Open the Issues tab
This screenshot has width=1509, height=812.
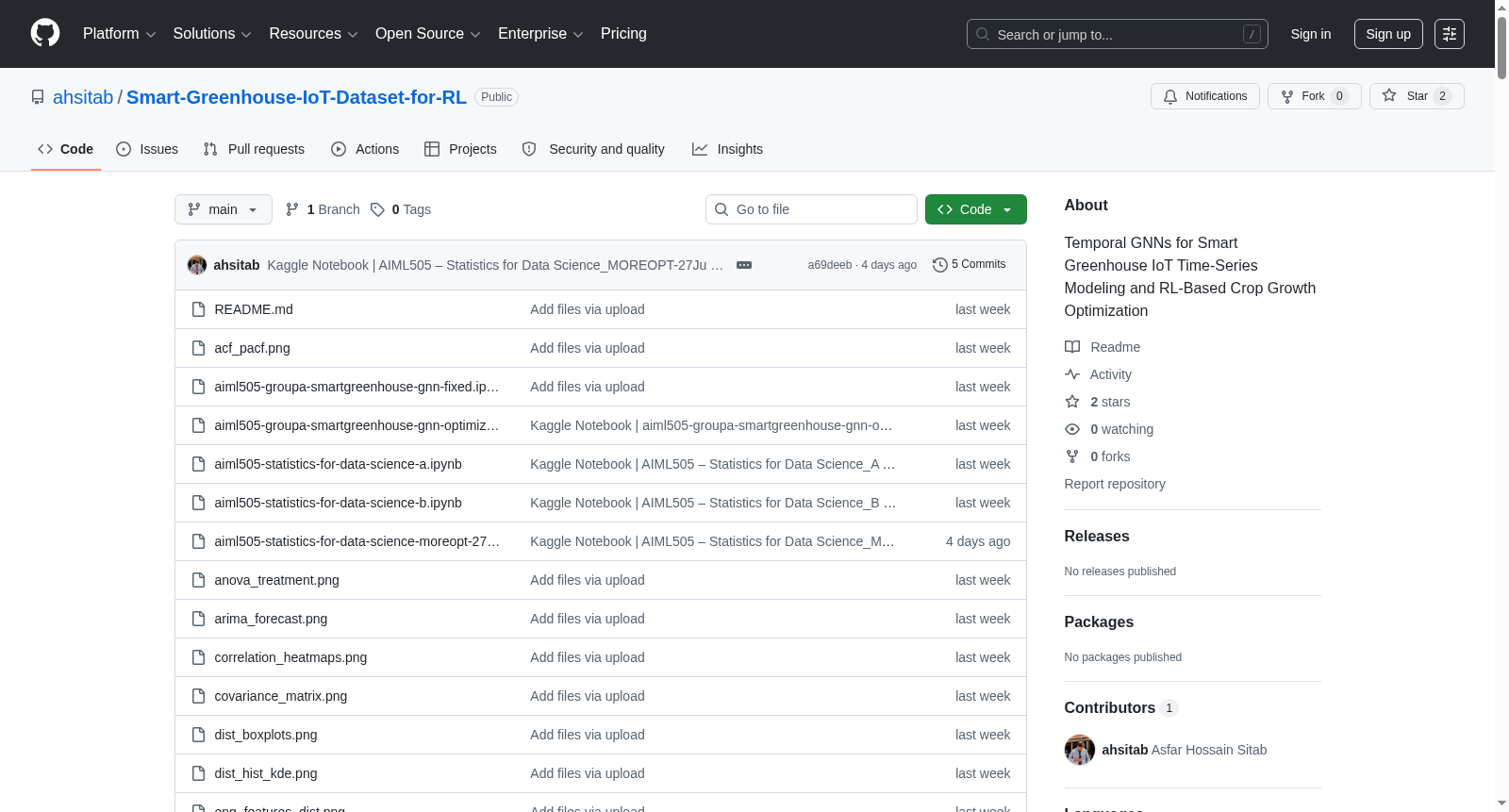pyautogui.click(x=147, y=149)
